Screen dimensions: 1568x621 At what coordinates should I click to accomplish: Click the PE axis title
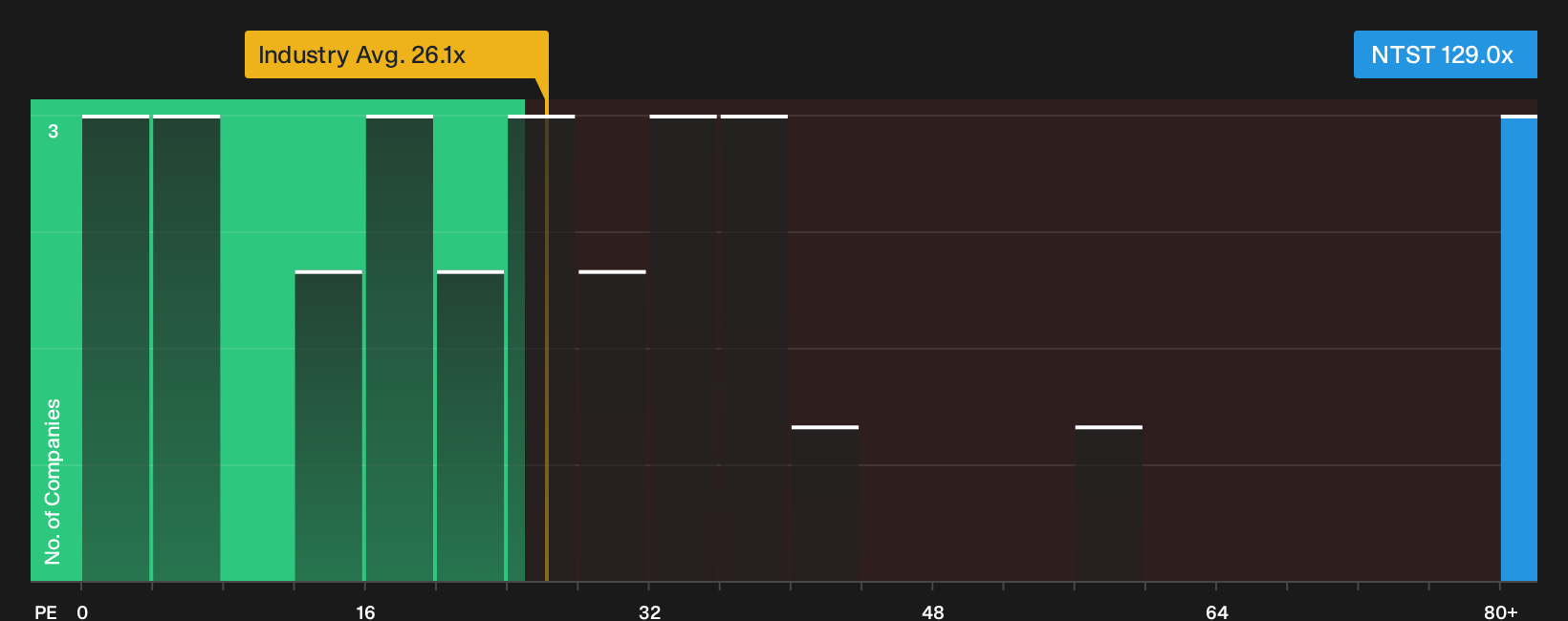click(x=46, y=612)
